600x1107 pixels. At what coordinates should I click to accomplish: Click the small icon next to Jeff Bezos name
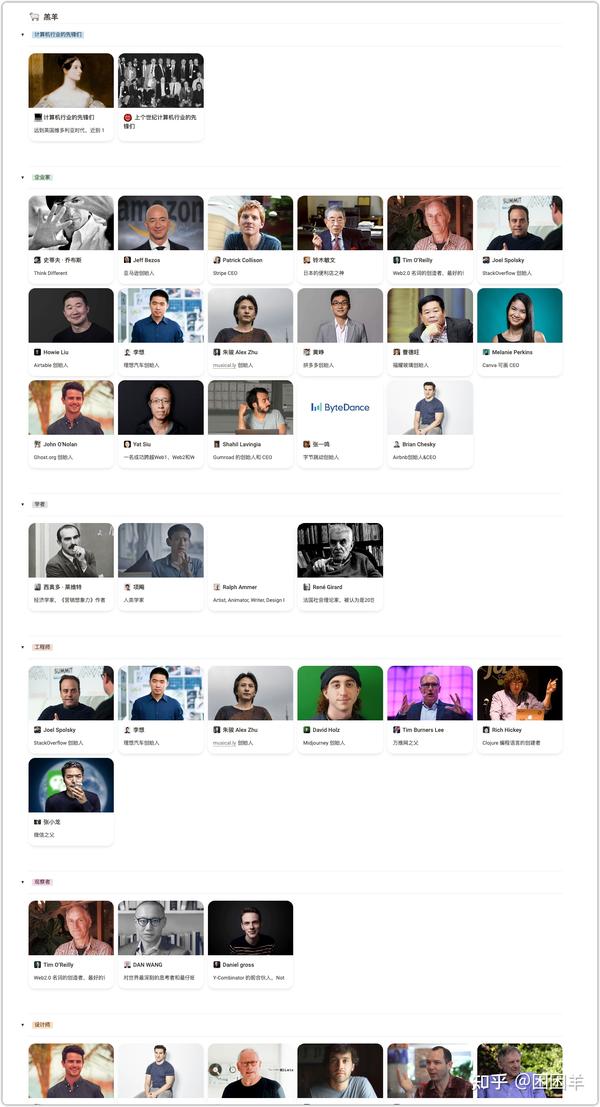[x=127, y=261]
